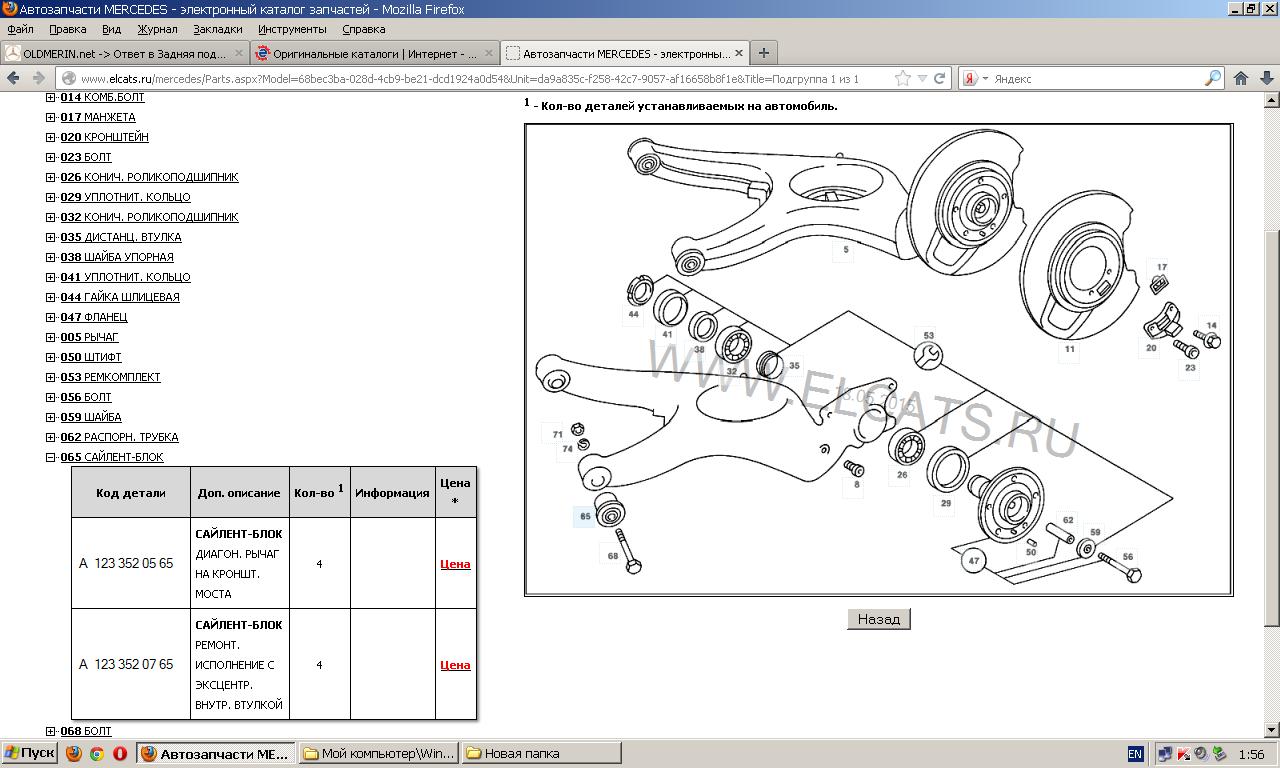
Task: Launch Chrome from quick launch bar
Action: coord(97,754)
